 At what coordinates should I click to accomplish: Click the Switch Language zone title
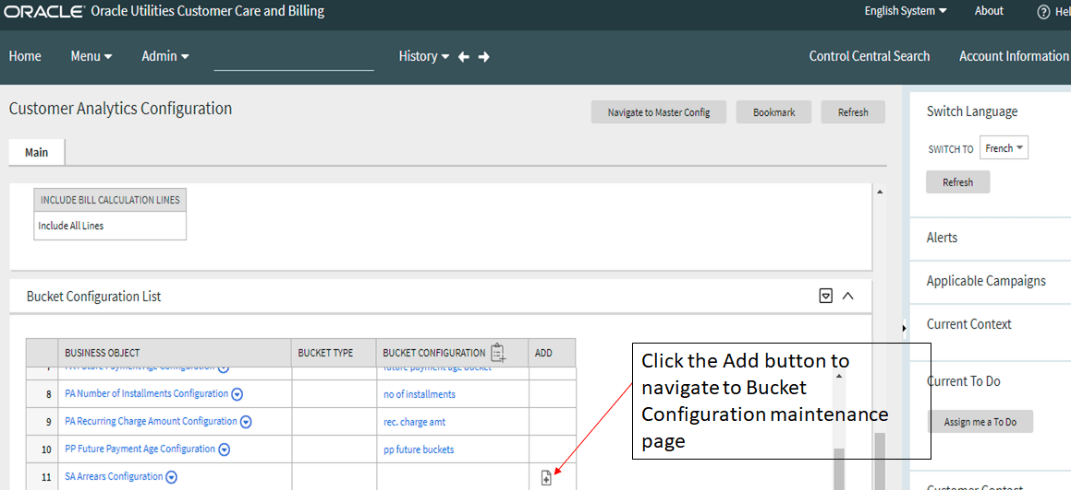click(x=972, y=111)
